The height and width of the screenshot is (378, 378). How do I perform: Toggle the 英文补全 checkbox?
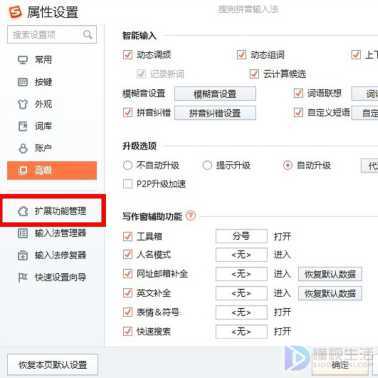(x=128, y=293)
